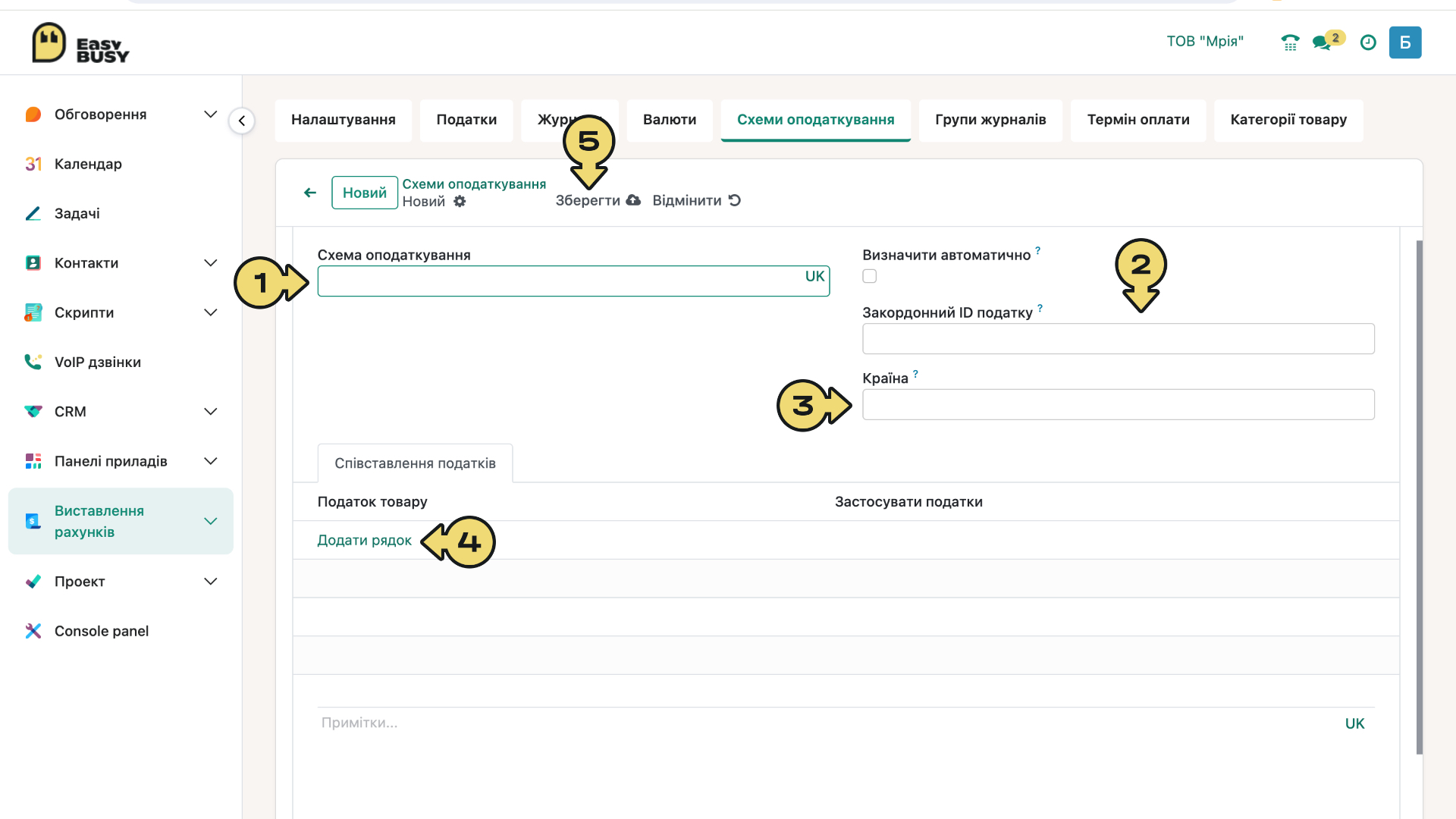Click help icon beside Країна
This screenshot has width=1456, height=819.
[x=915, y=374]
